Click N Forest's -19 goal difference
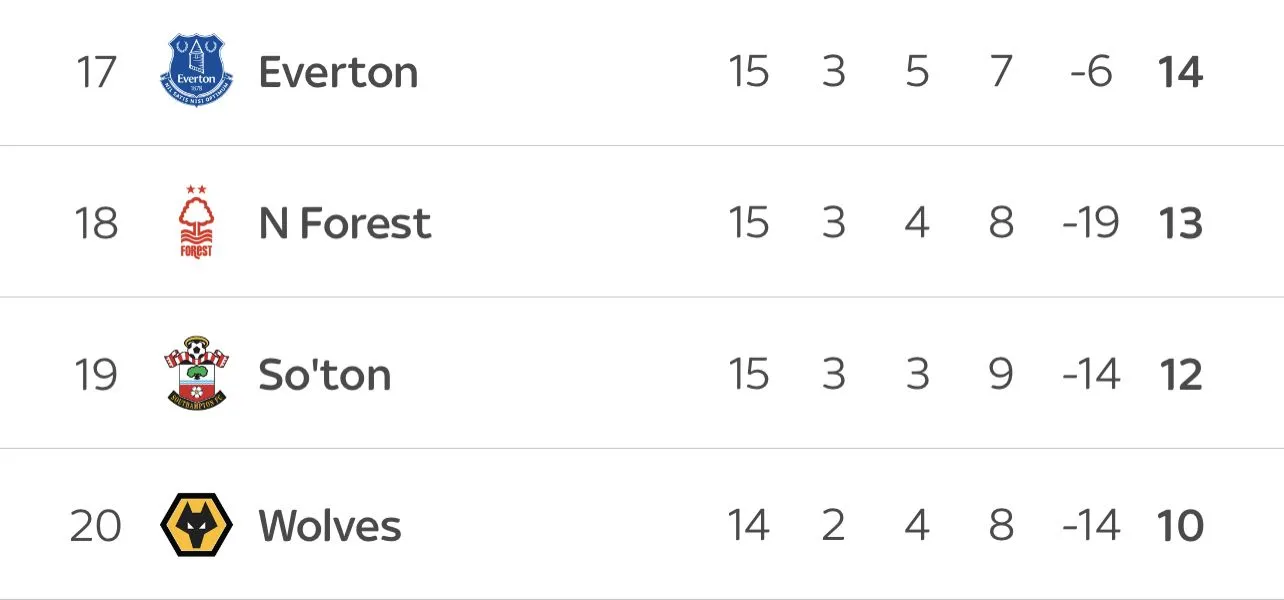 (x=1090, y=223)
